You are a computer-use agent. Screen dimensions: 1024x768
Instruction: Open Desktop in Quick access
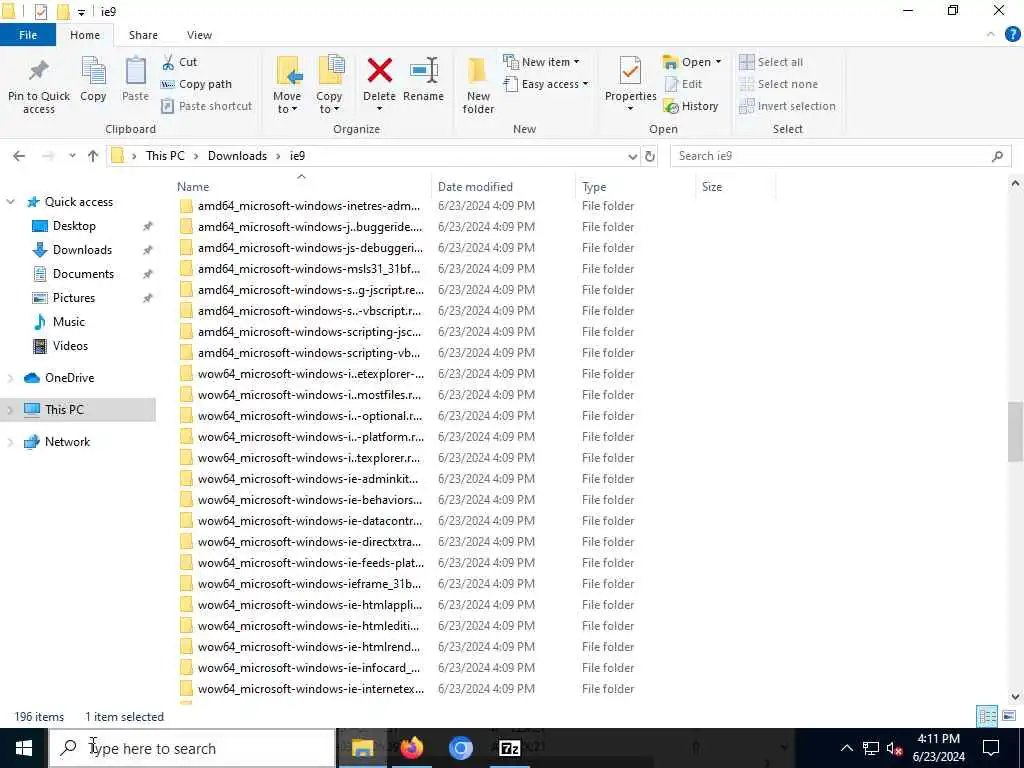point(74,226)
